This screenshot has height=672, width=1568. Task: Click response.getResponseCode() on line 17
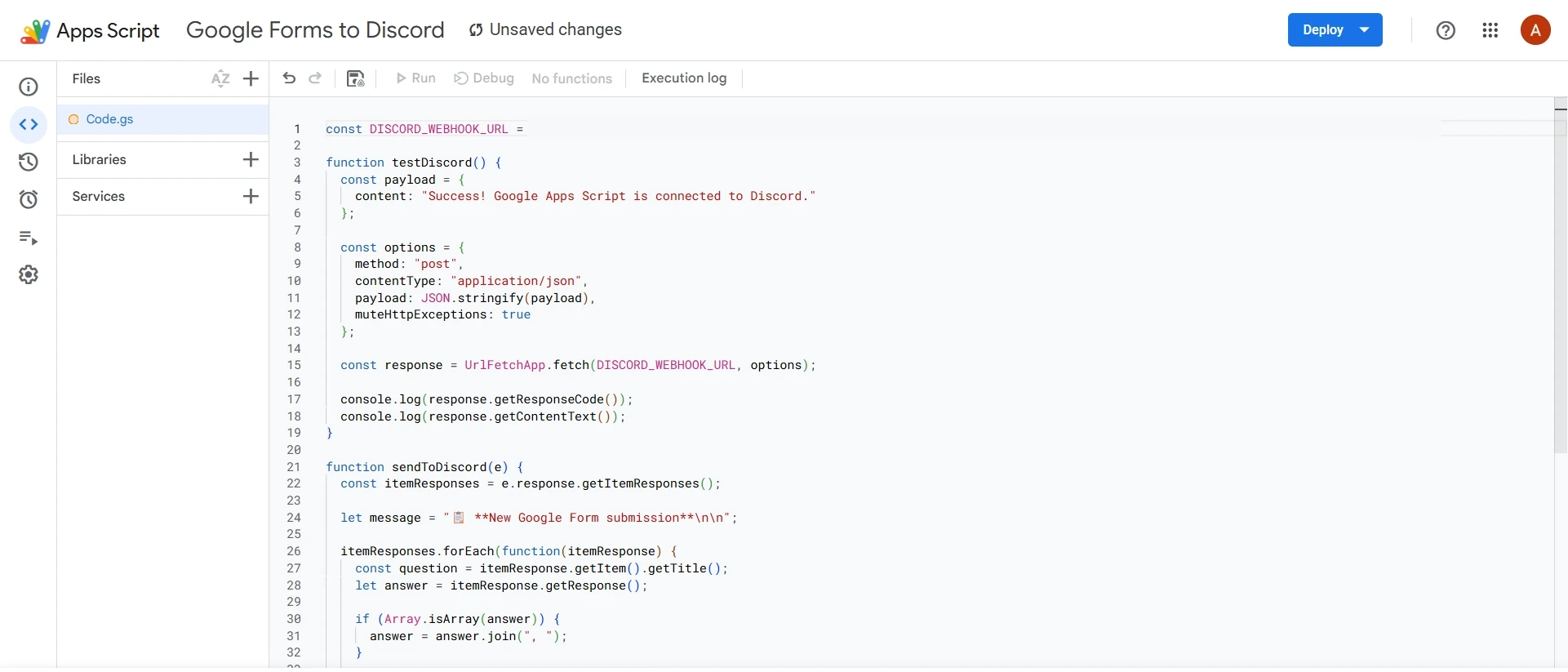[x=527, y=399]
